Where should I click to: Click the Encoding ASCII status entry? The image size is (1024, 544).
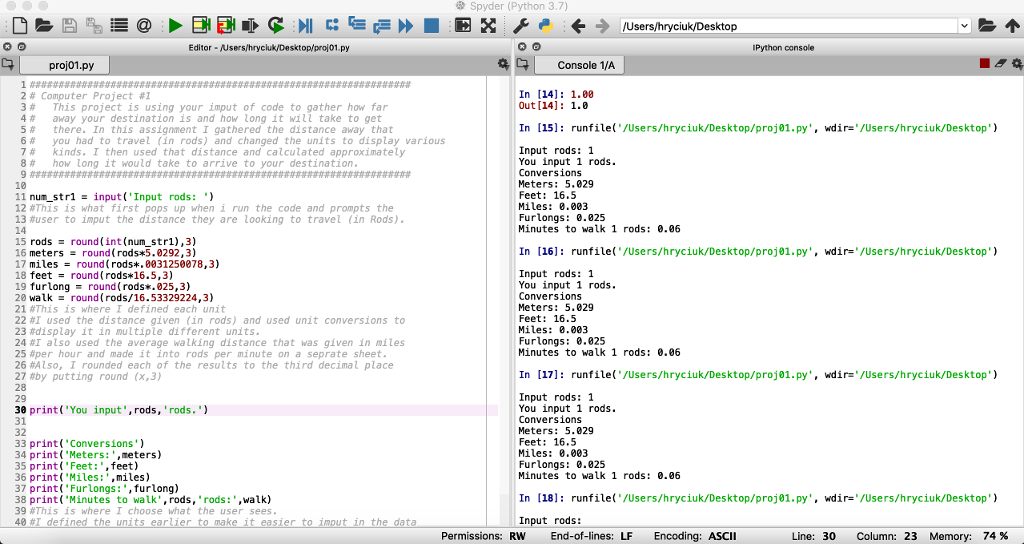[x=695, y=536]
